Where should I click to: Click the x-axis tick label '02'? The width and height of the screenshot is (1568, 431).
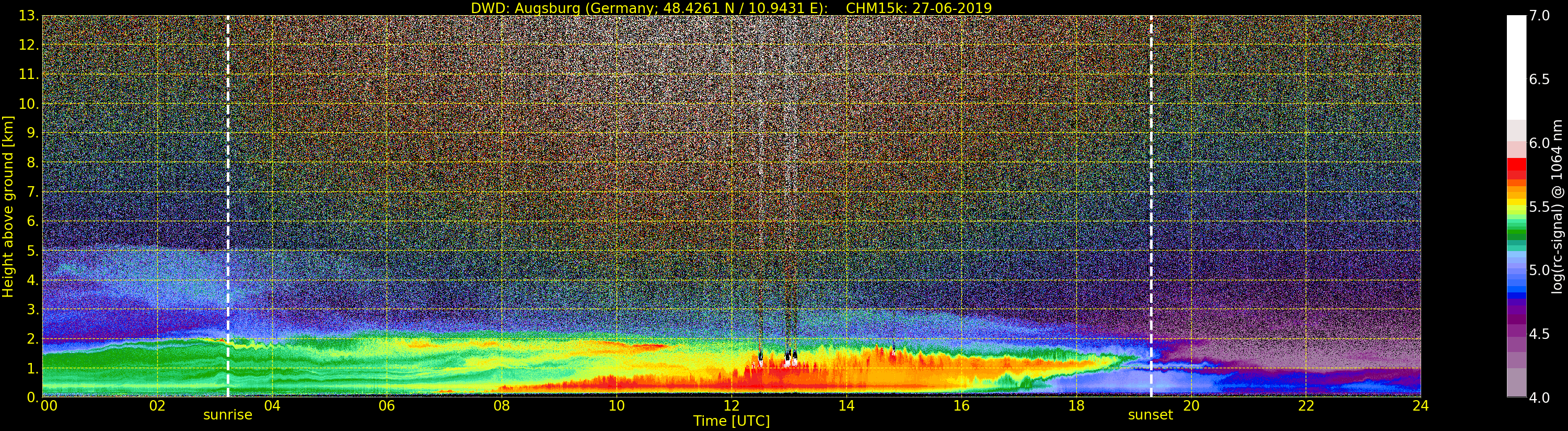[x=157, y=405]
